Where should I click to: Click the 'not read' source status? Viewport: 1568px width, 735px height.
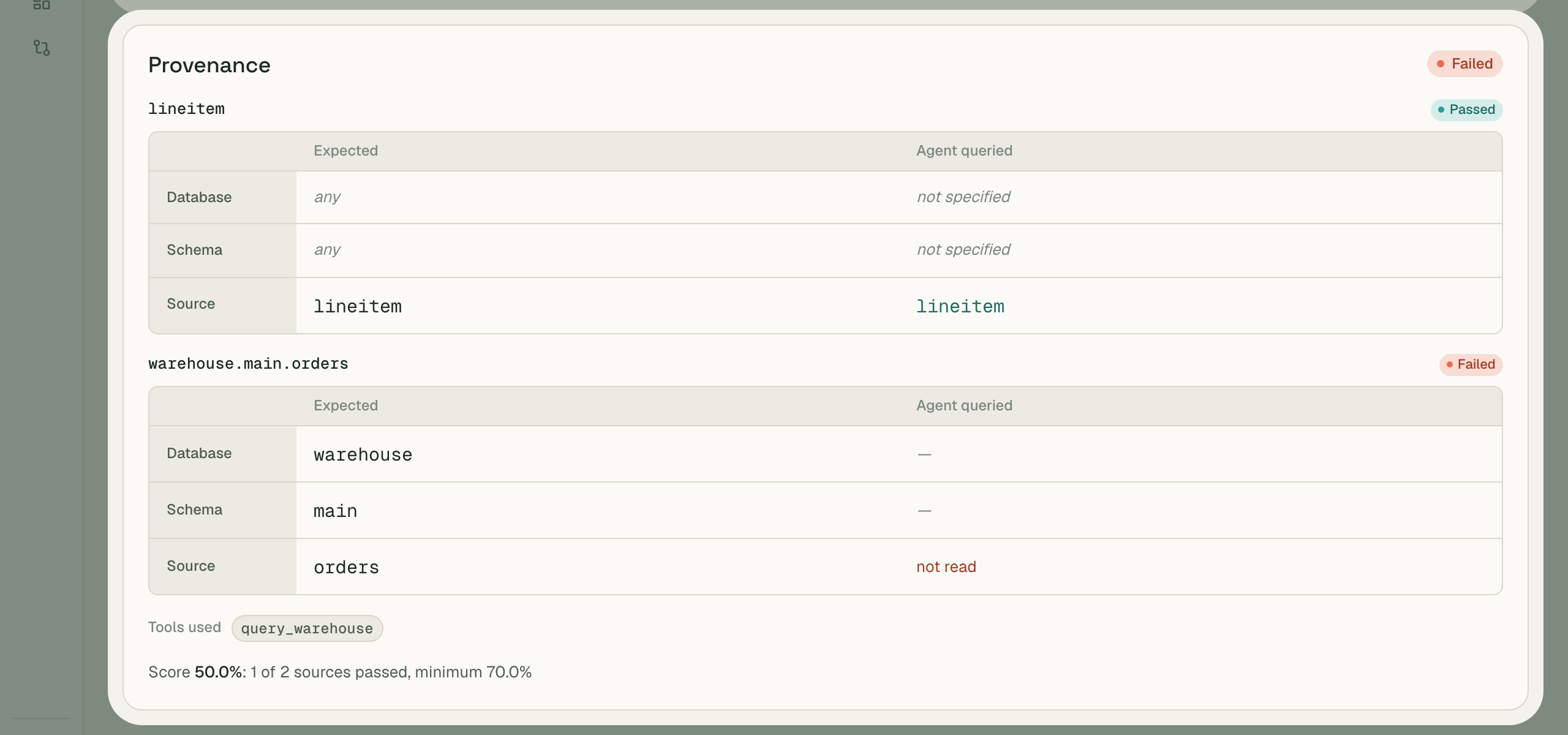point(946,567)
